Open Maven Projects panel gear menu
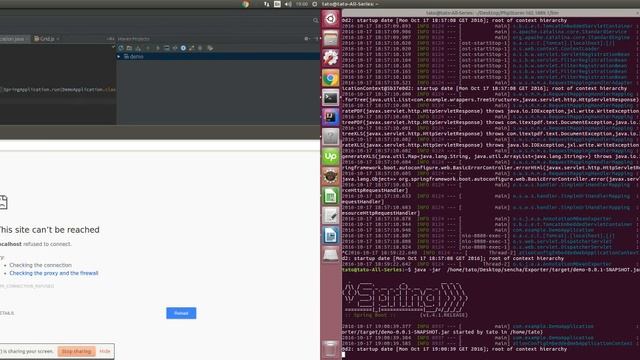The image size is (640, 360). [x=306, y=39]
